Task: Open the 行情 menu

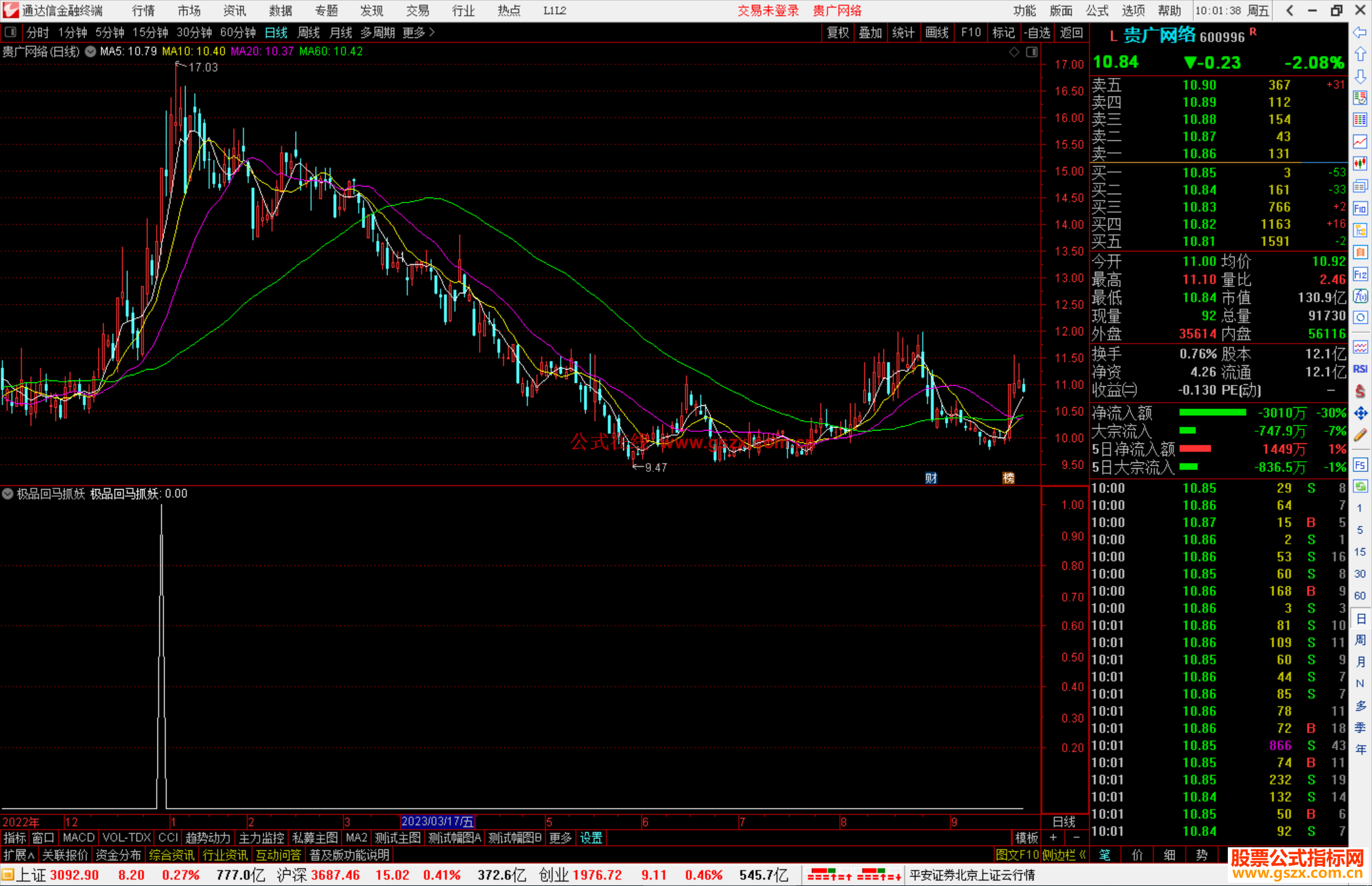Action: coord(144,11)
